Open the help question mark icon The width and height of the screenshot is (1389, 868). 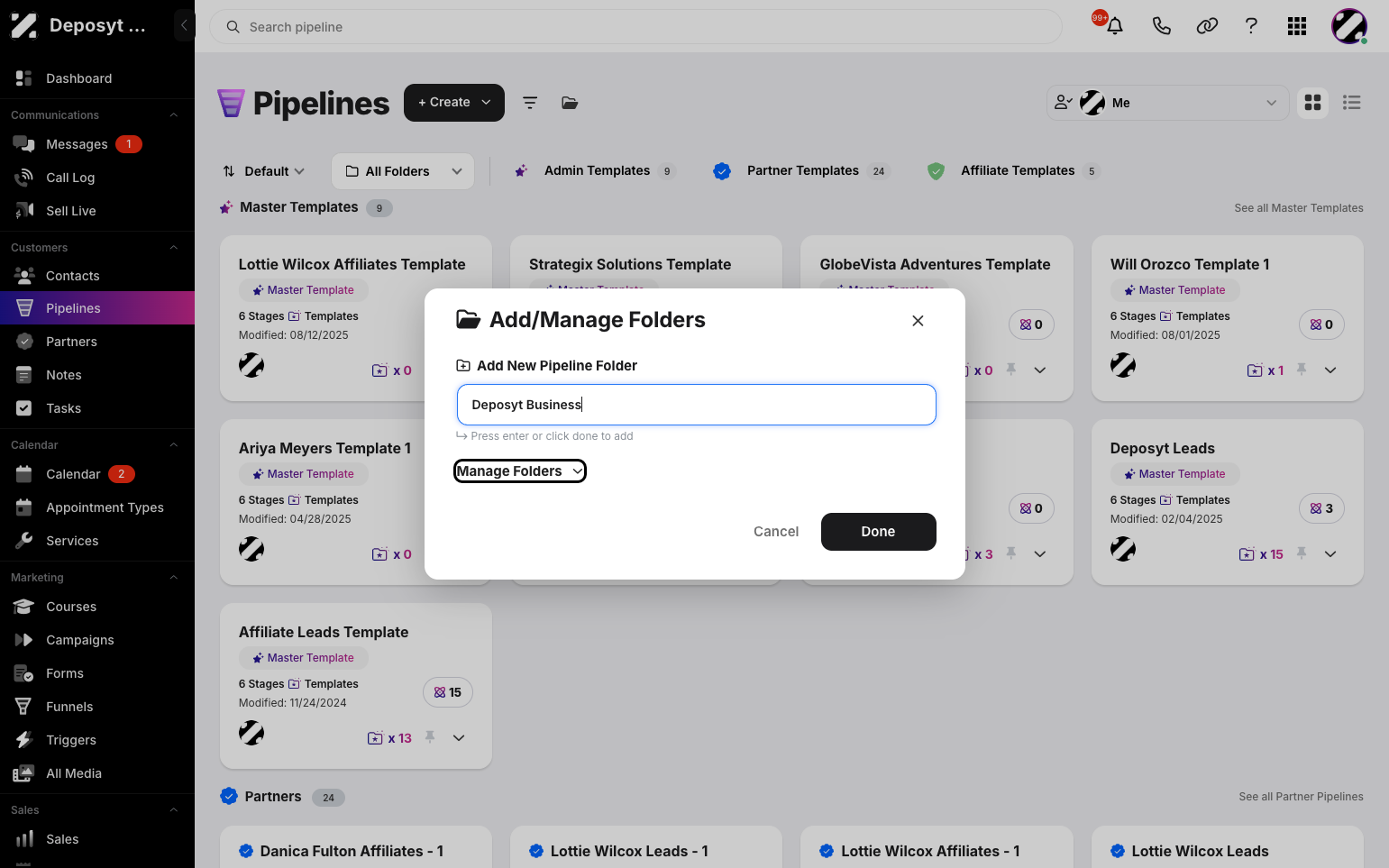[x=1251, y=26]
